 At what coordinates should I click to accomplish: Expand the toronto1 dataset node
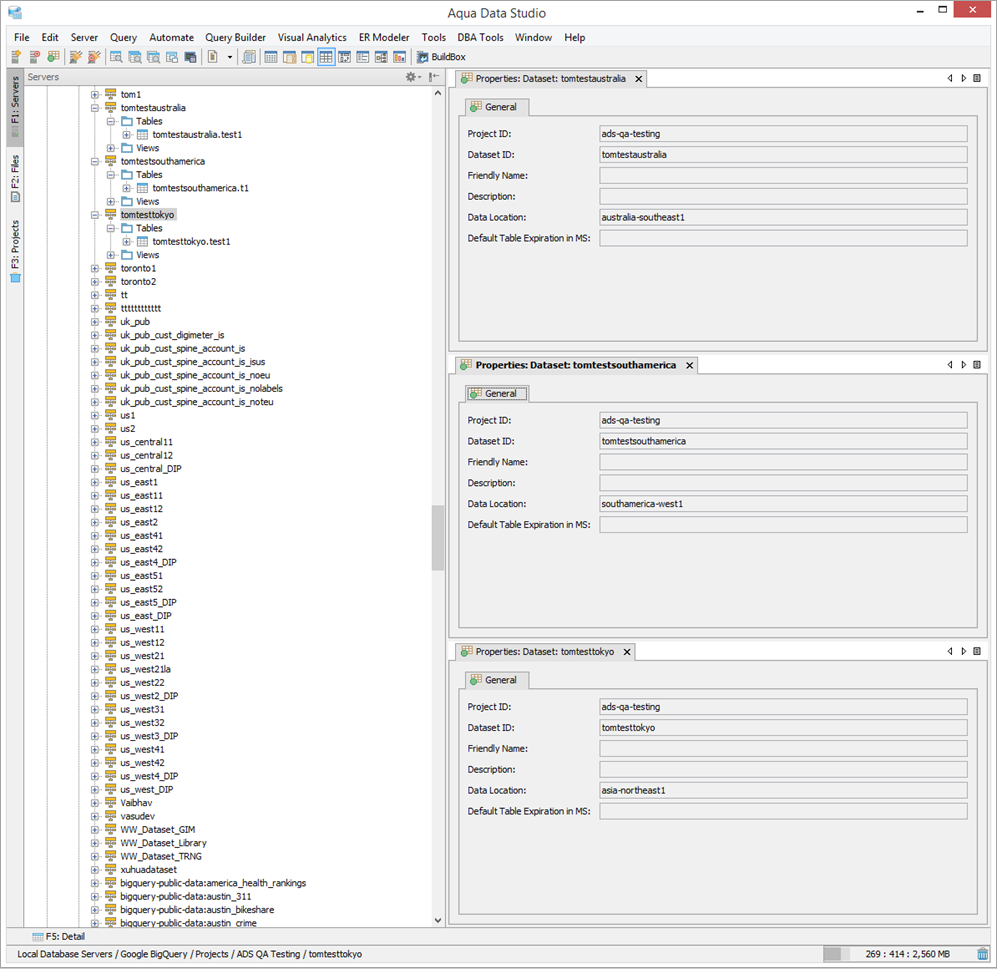click(95, 268)
